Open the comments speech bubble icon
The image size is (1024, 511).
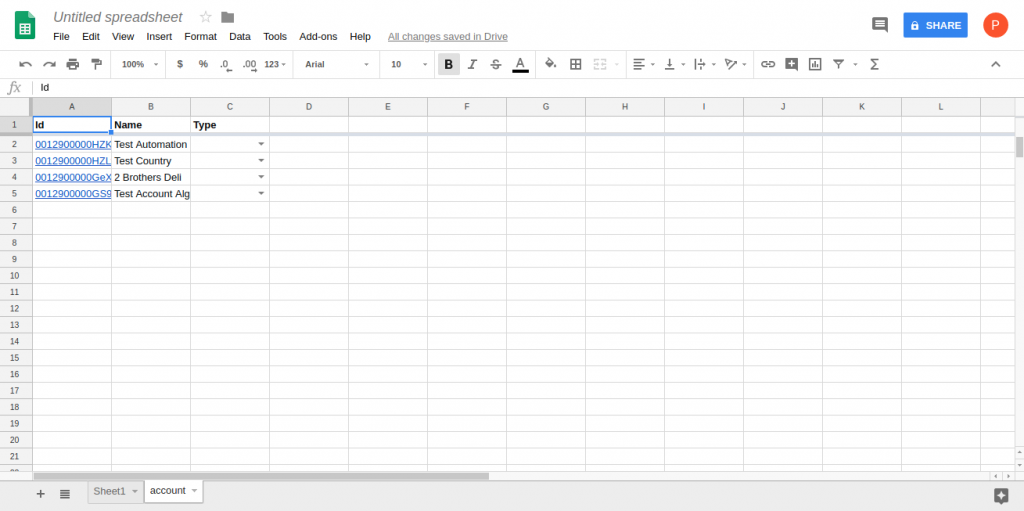tap(880, 25)
